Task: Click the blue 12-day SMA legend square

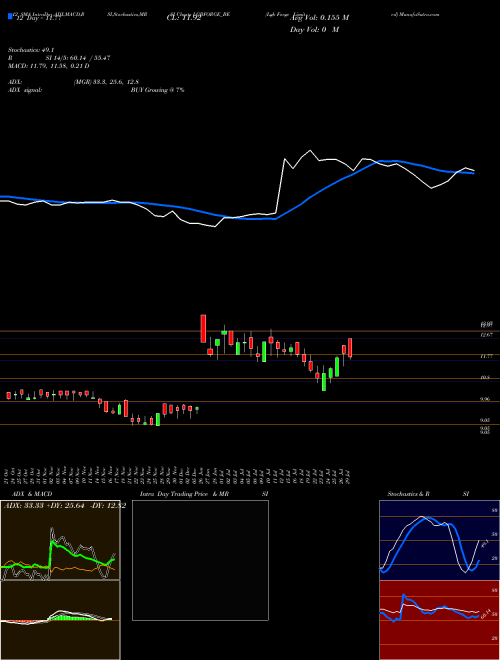Action: tap(10, 16)
